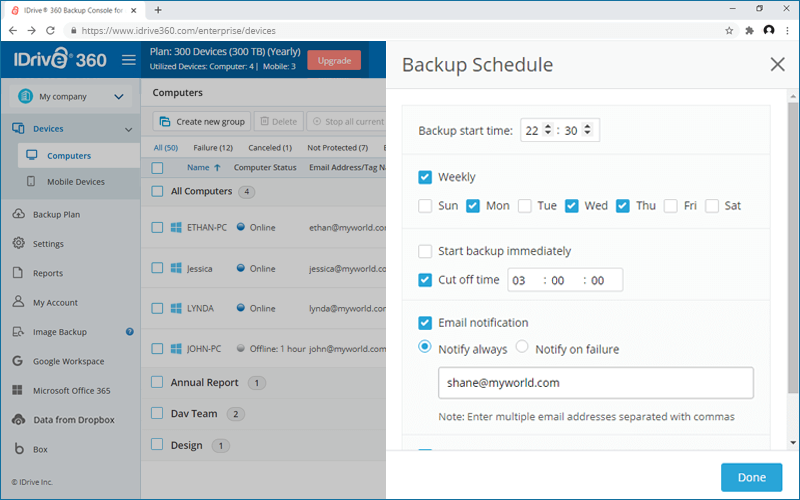This screenshot has height=500, width=800.
Task: Click the Cut off time hours field
Action: click(x=519, y=280)
